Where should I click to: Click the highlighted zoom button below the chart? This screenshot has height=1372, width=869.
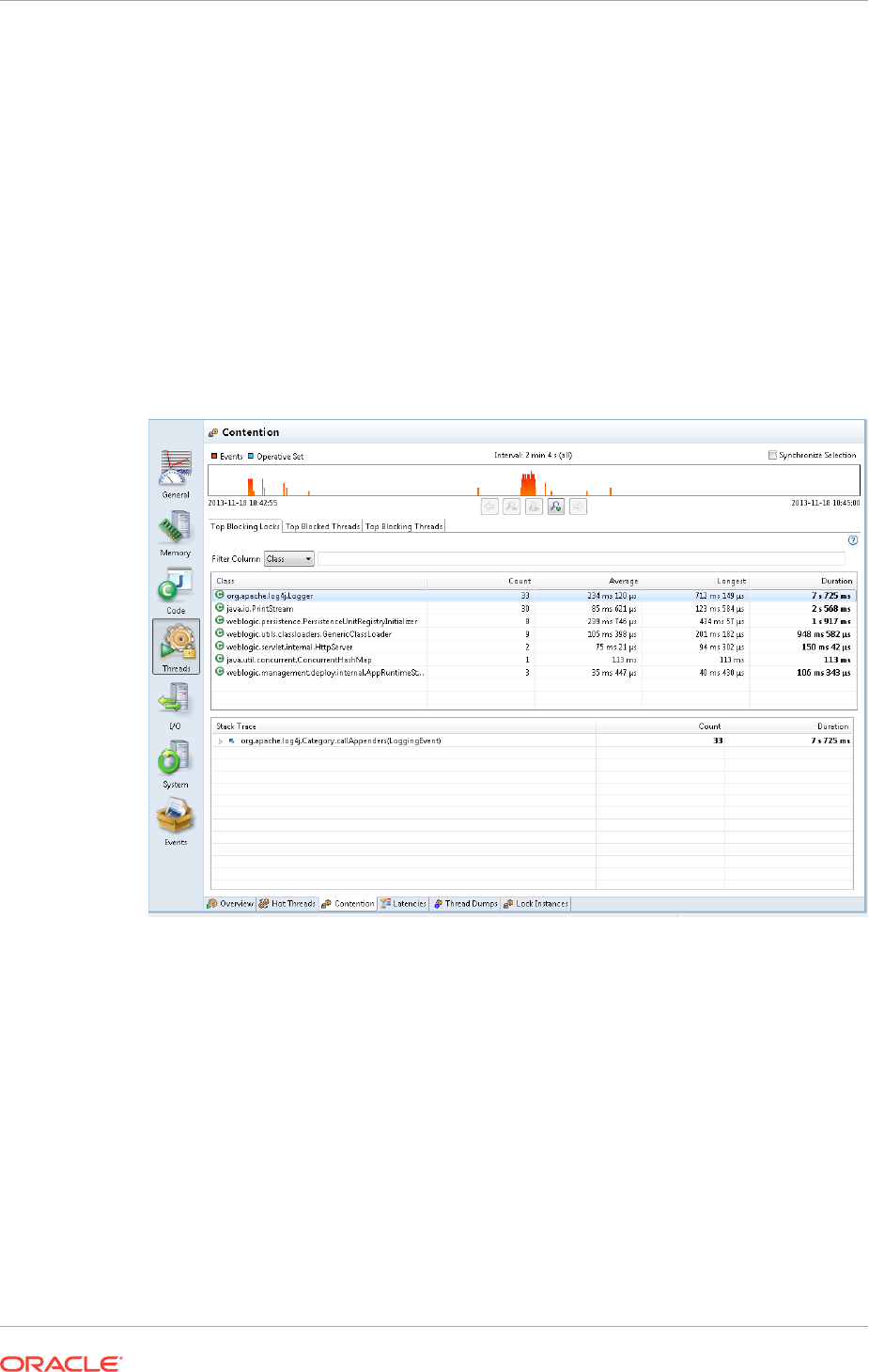556,507
